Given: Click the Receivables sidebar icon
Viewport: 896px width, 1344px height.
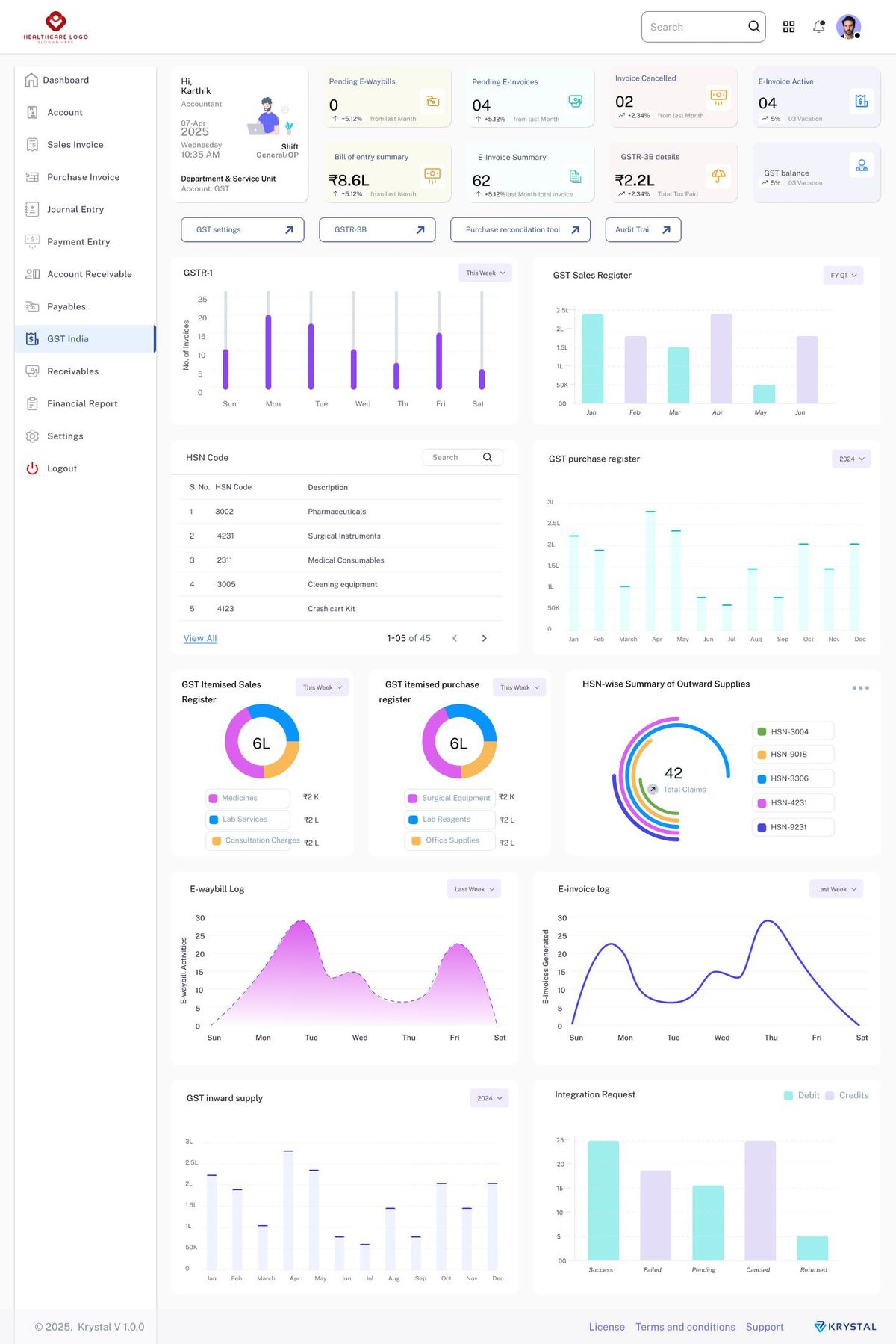Looking at the screenshot, I should [x=32, y=371].
